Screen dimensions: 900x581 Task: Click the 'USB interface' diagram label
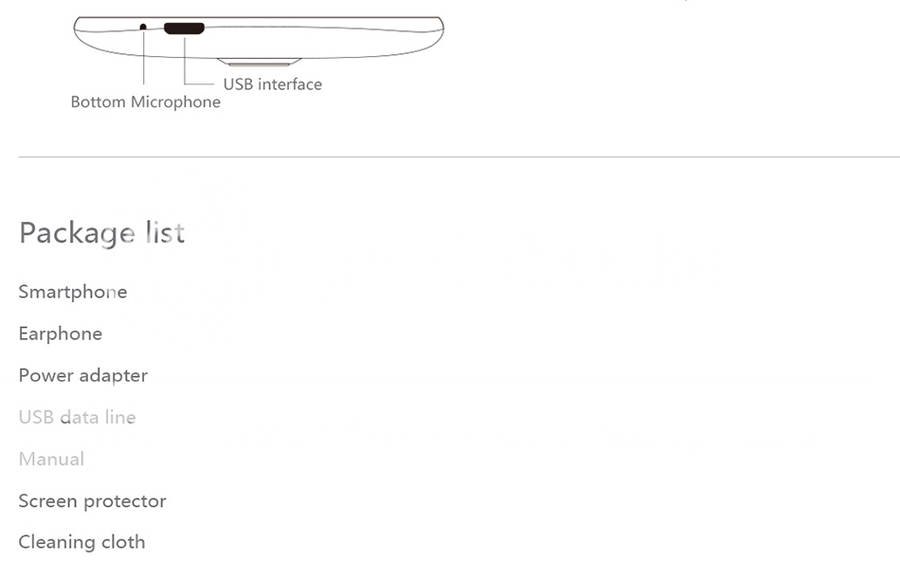pos(272,84)
